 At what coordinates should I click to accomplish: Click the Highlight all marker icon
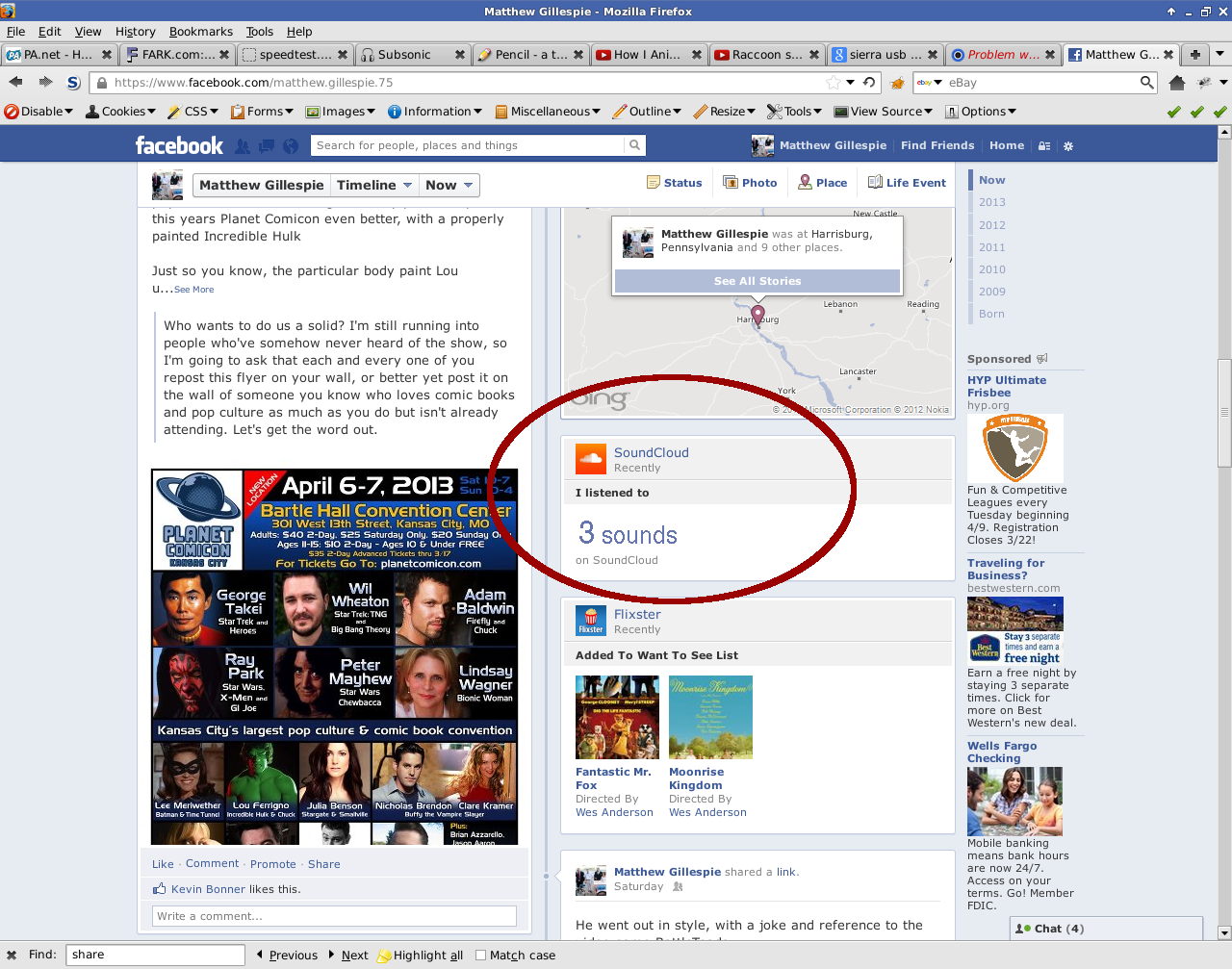[x=384, y=956]
